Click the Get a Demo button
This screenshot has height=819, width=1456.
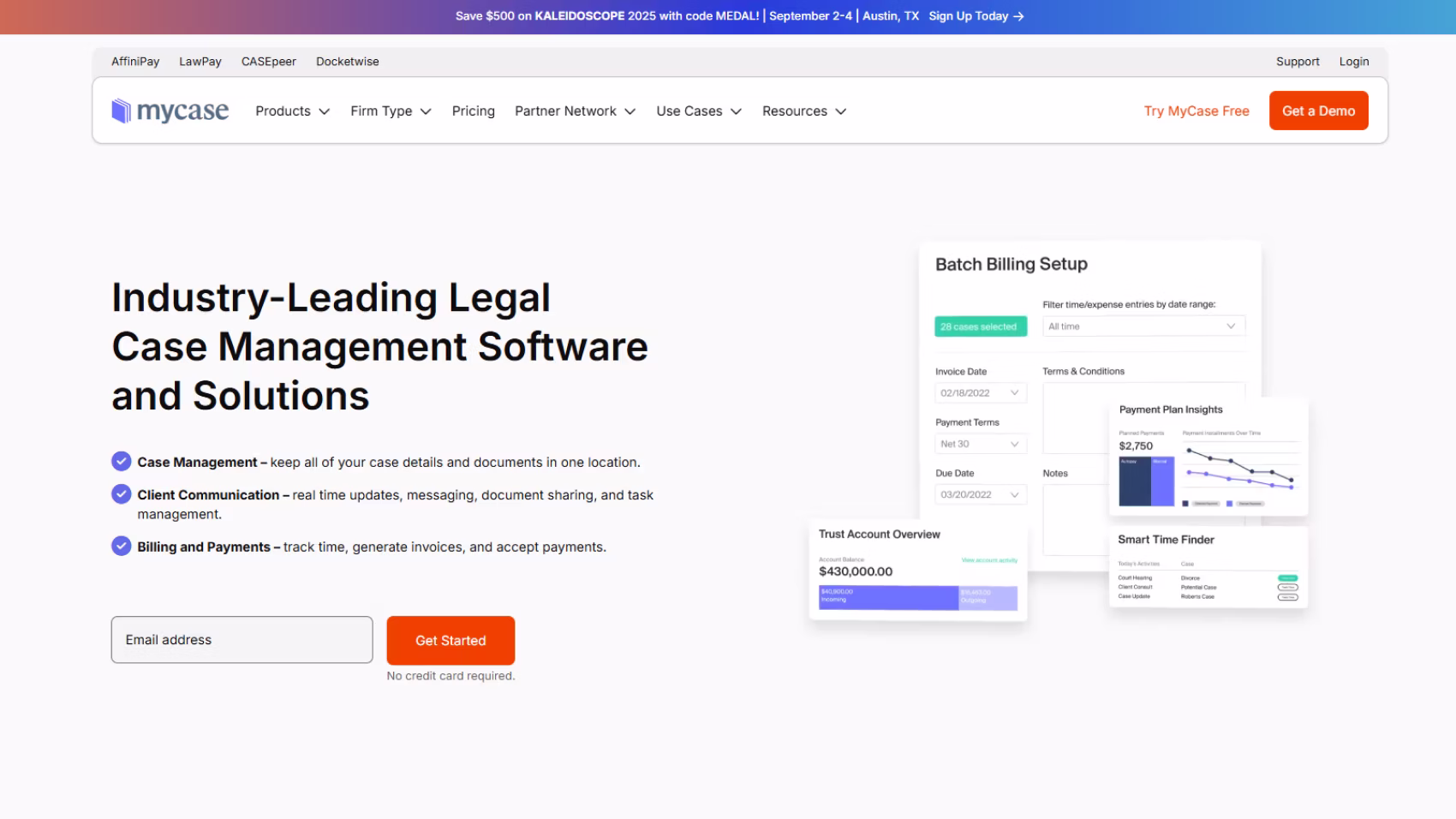tap(1318, 111)
